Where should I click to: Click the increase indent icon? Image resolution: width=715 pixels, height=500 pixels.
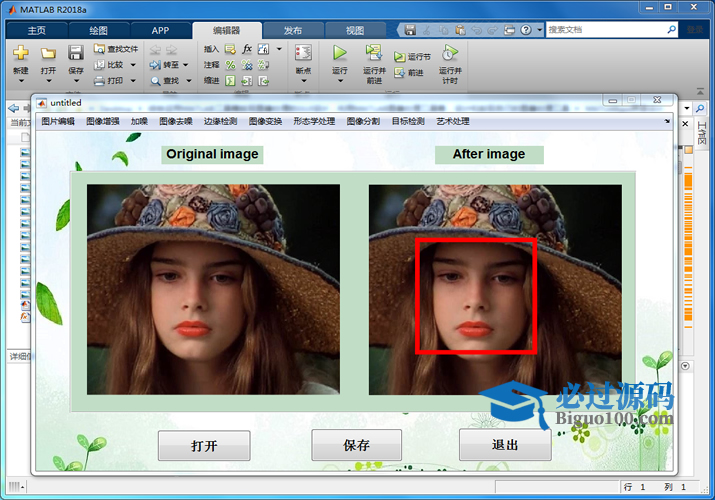pos(247,81)
